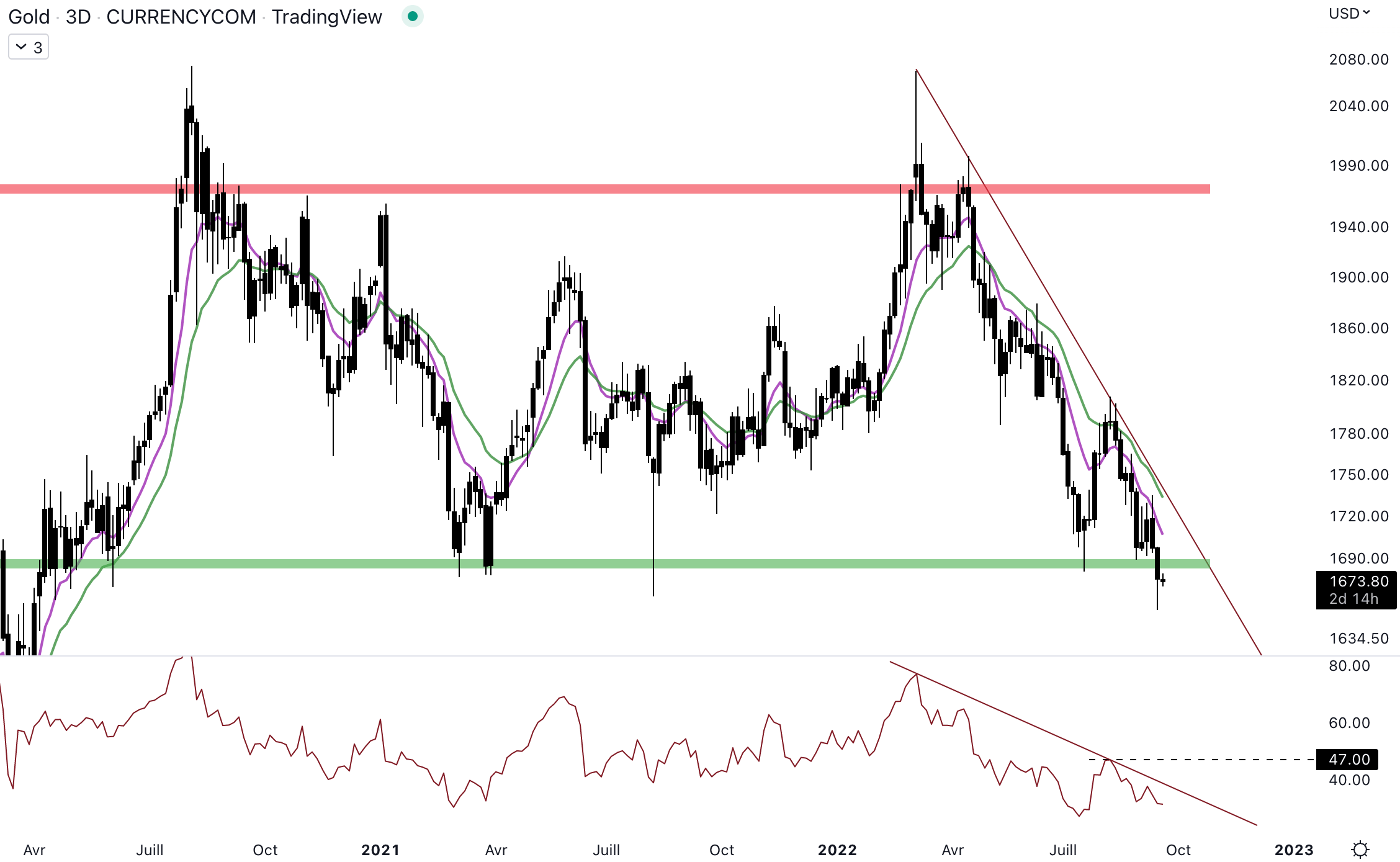
Task: Click the 3D interval label in title
Action: click(78, 17)
